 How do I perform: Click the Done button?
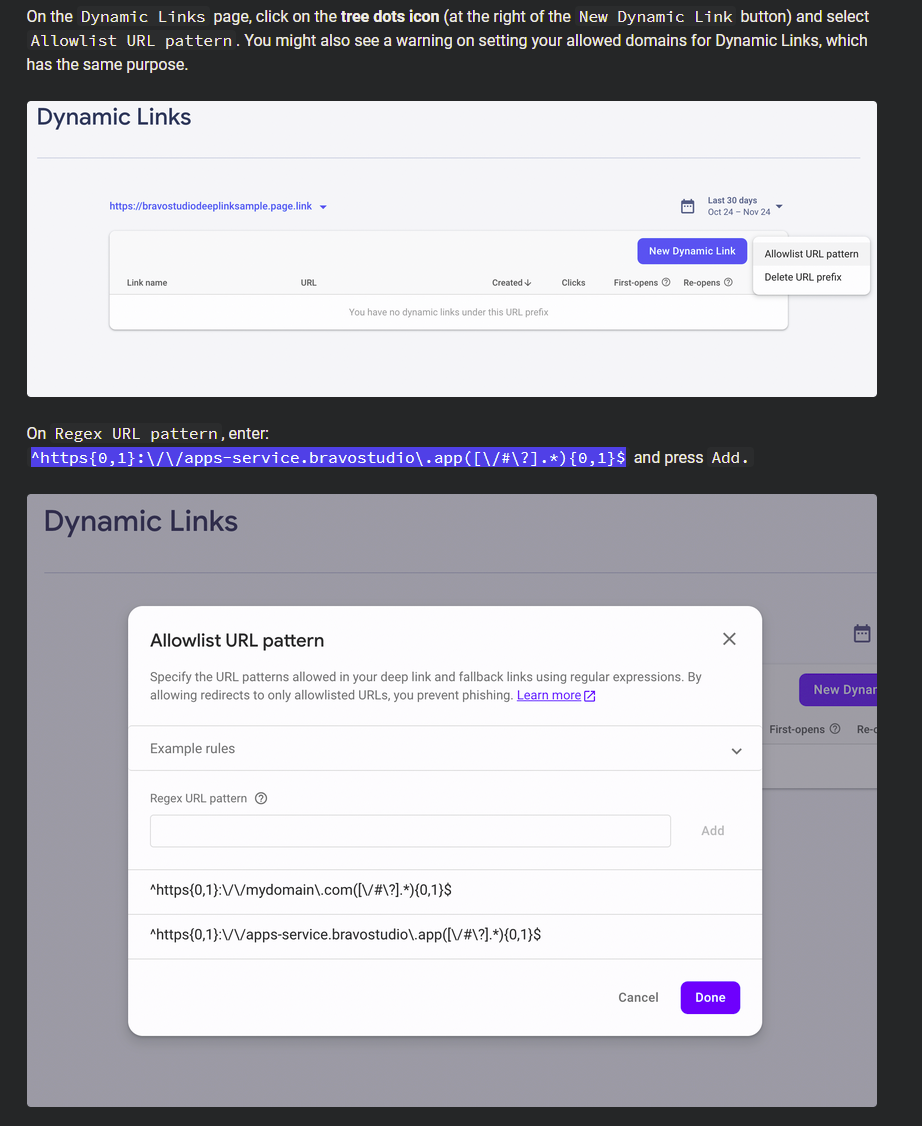pyautogui.click(x=710, y=997)
